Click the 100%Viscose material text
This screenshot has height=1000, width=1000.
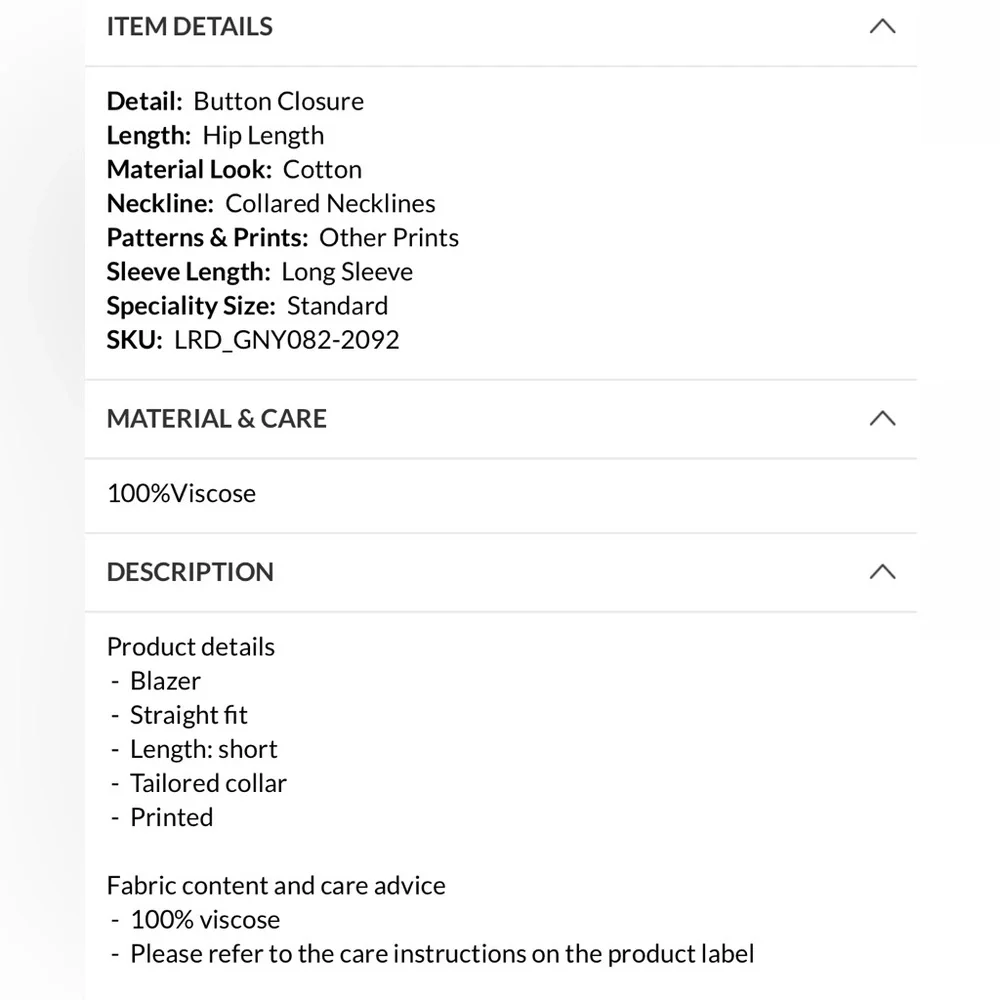pos(181,494)
